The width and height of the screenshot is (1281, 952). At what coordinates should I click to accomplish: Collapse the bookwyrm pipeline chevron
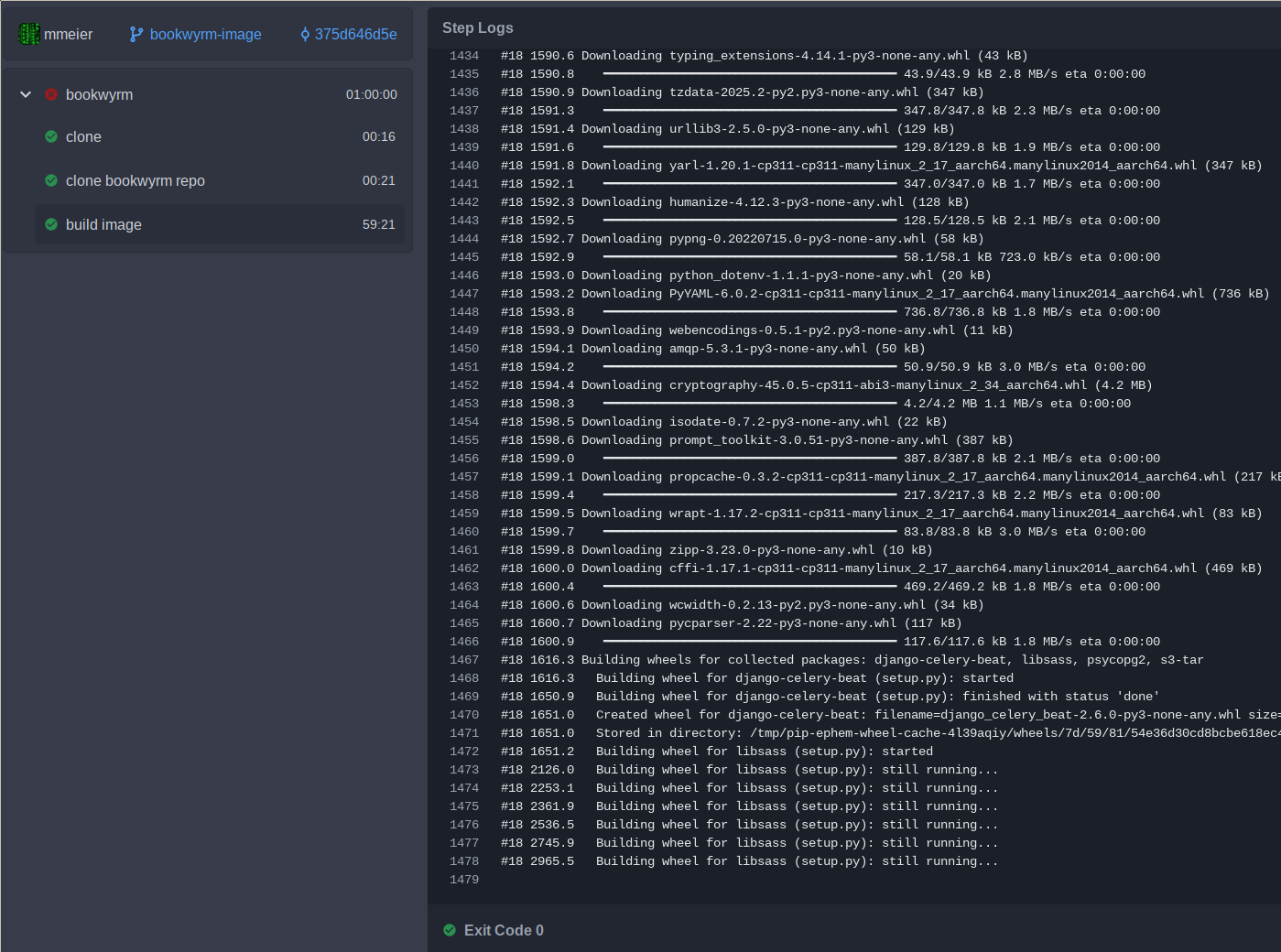pos(25,94)
